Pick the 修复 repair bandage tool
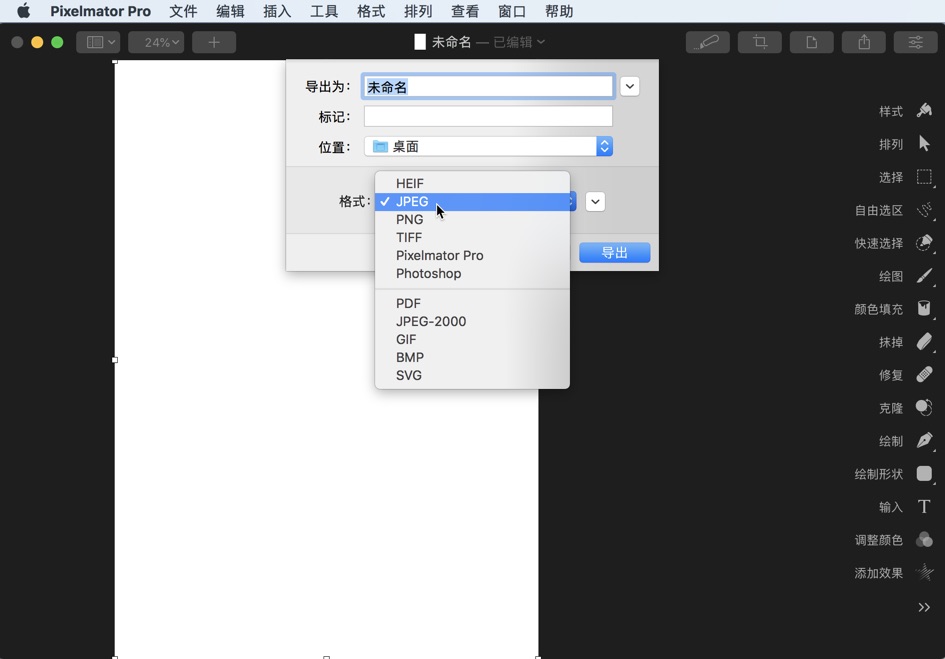Viewport: 945px width, 659px height. [924, 374]
